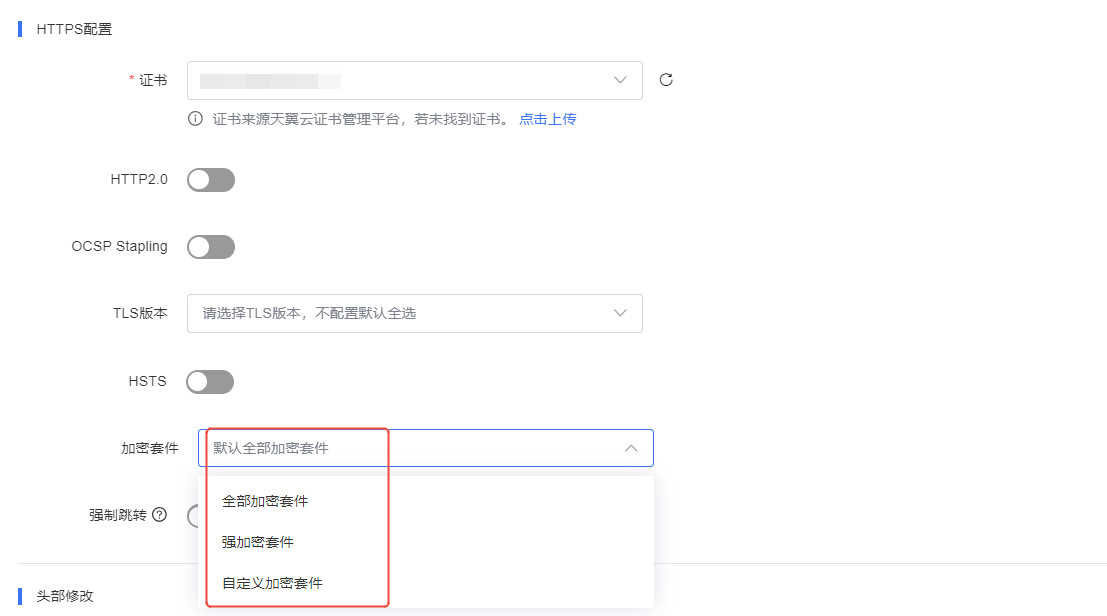Click the 证书 dropdown chevron arrow
The image size is (1107, 616).
pos(620,80)
